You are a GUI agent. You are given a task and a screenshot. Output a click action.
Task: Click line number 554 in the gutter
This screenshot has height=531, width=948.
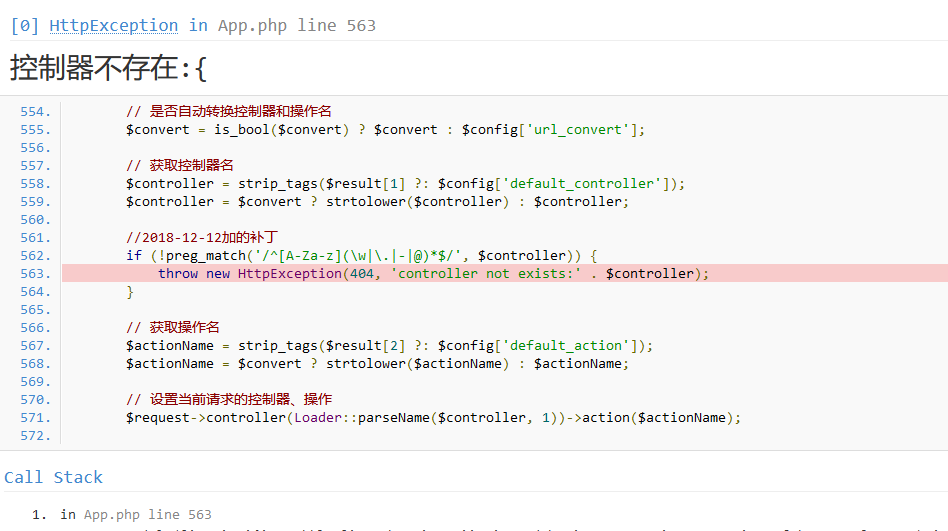(35, 112)
